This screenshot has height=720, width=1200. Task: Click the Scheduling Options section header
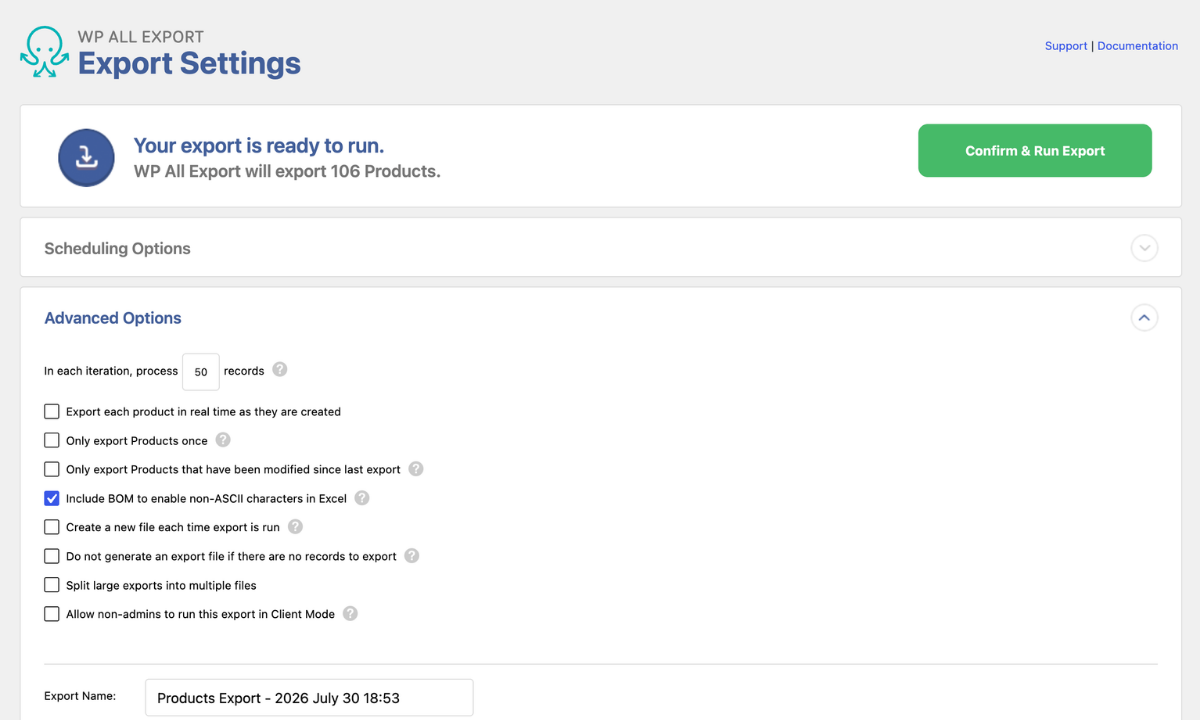[117, 248]
